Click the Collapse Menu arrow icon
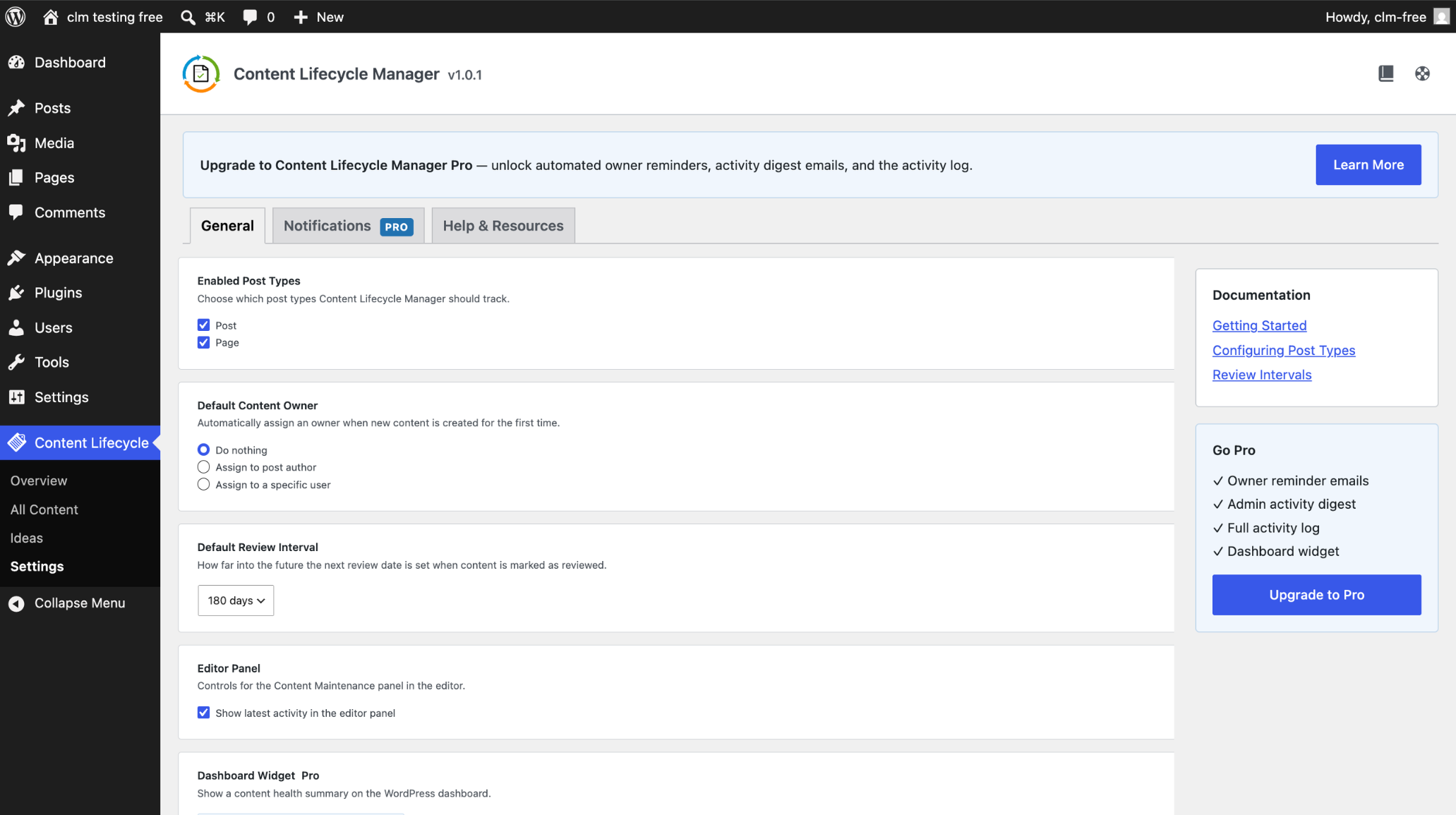Image resolution: width=1456 pixels, height=815 pixels. 16,603
